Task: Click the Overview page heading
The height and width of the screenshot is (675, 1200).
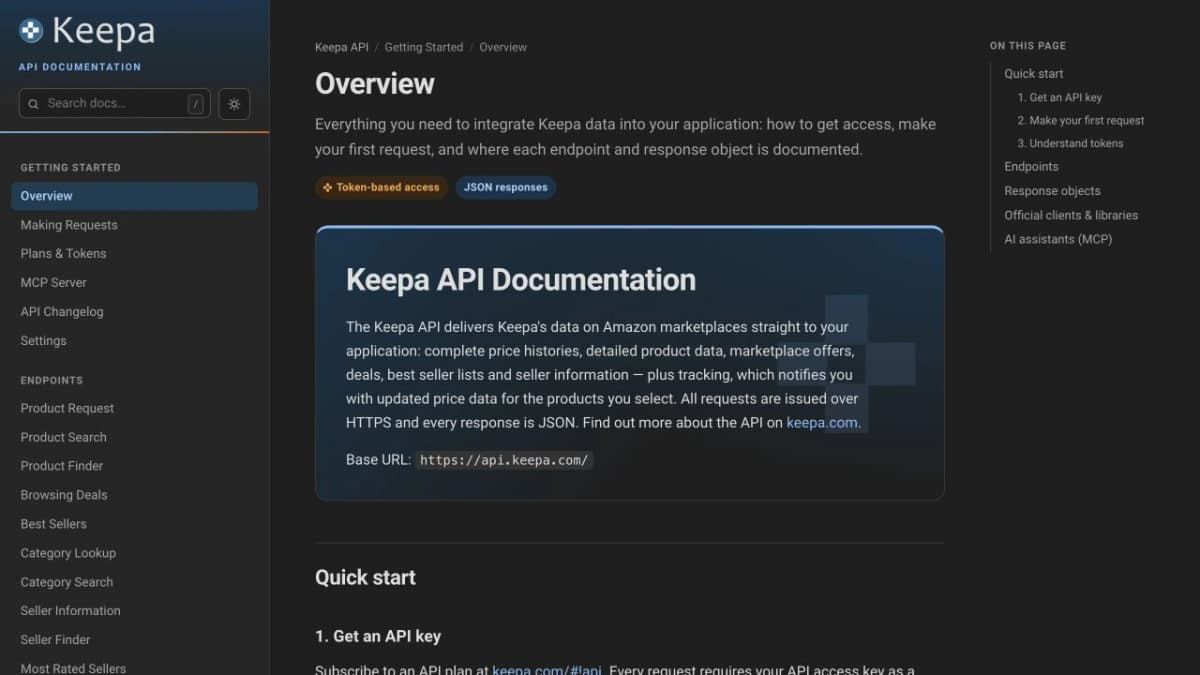Action: tap(375, 83)
